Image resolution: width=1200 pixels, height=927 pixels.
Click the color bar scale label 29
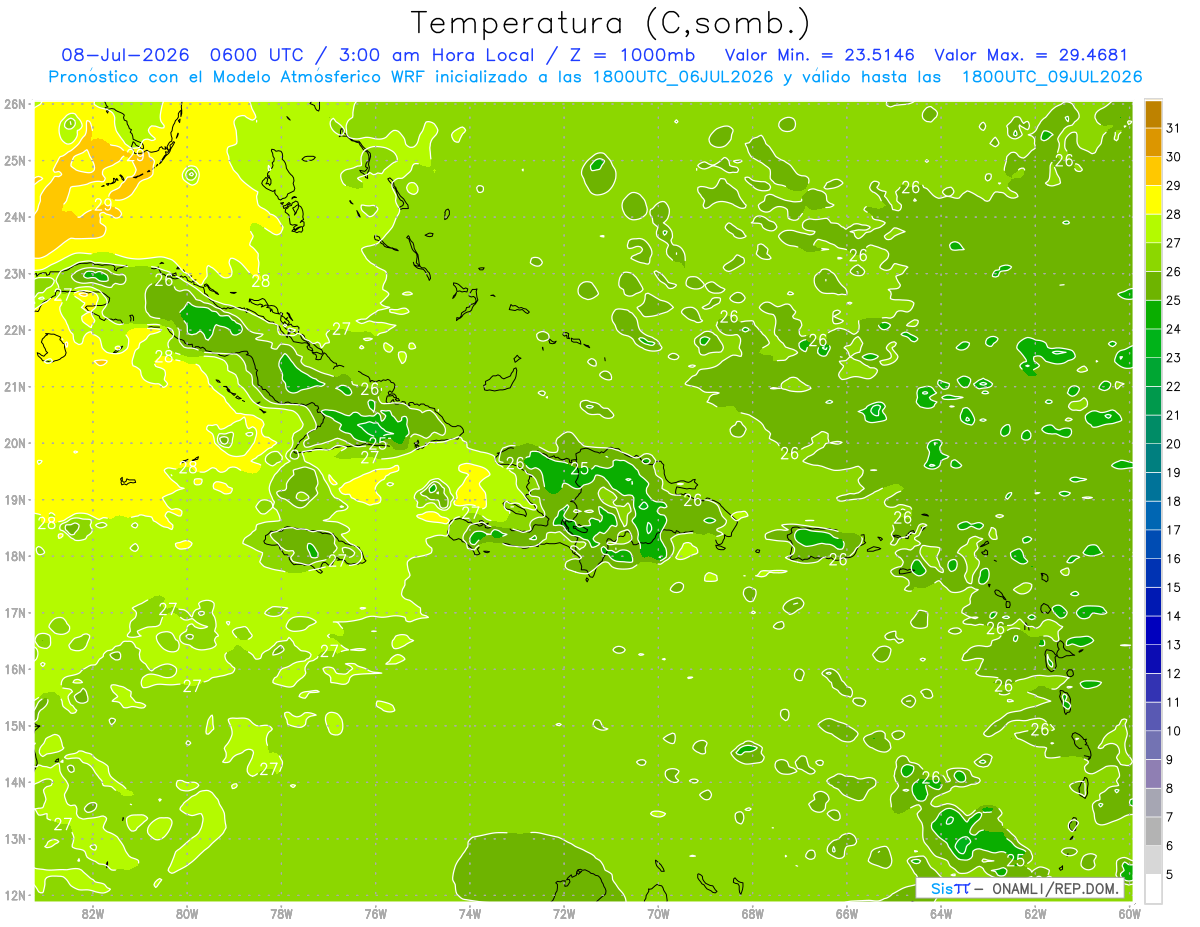point(1174,185)
